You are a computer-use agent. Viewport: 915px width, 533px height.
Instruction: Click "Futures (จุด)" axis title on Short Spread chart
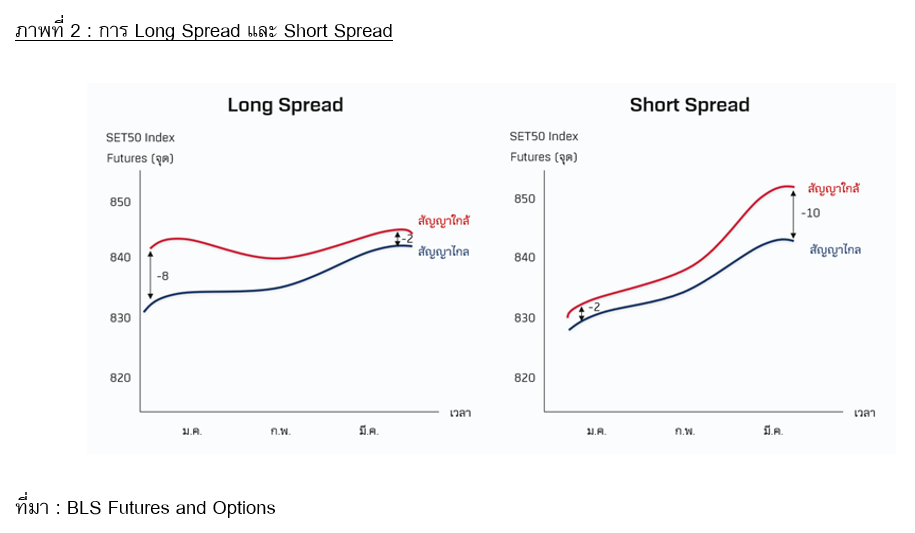pos(543,157)
